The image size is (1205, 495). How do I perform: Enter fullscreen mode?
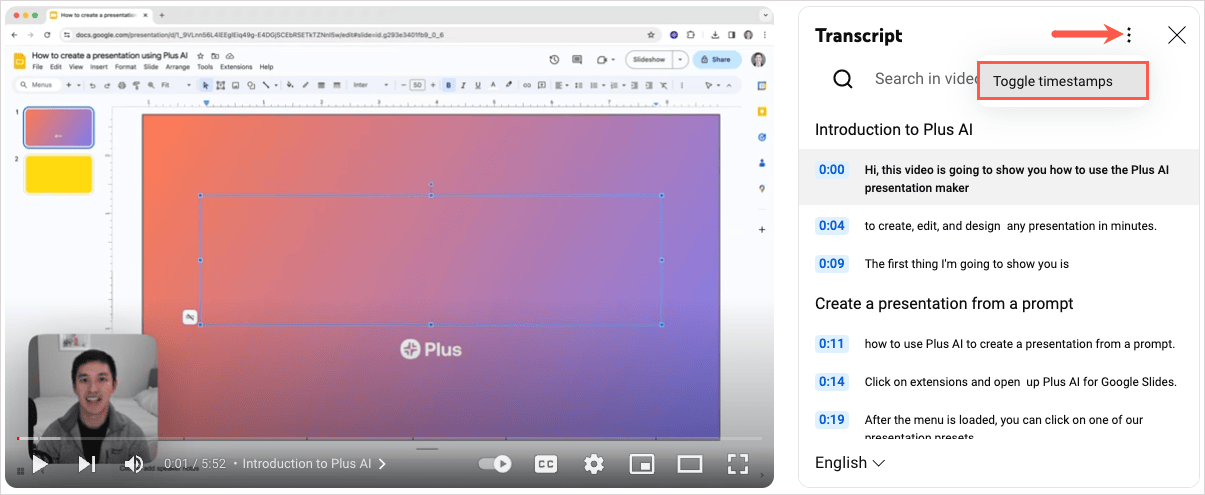pyautogui.click(x=737, y=464)
